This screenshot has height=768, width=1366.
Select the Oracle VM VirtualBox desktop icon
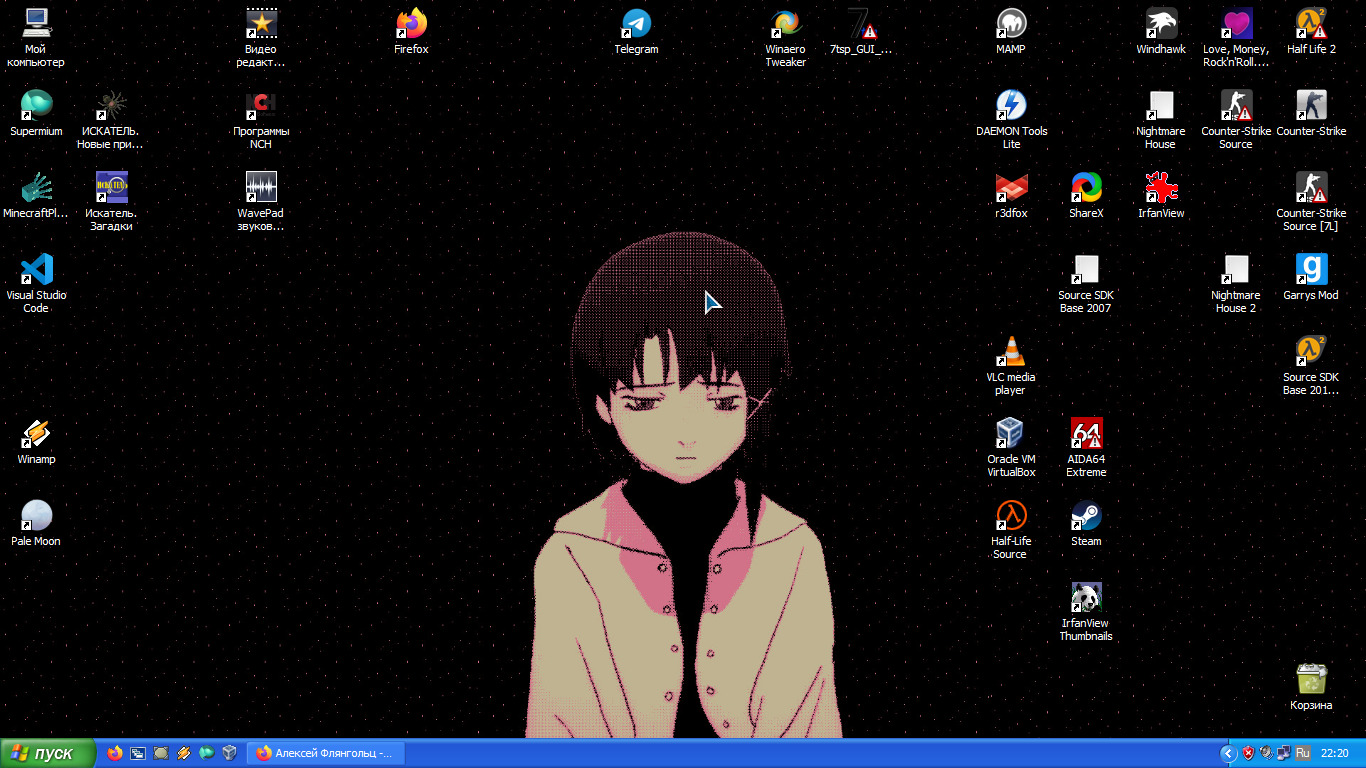(x=1011, y=448)
